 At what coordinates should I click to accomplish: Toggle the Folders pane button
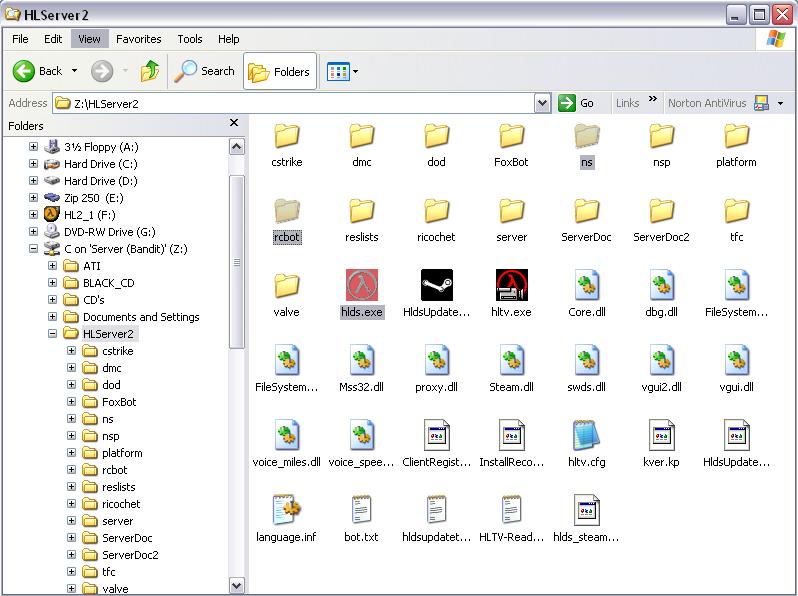[x=280, y=71]
